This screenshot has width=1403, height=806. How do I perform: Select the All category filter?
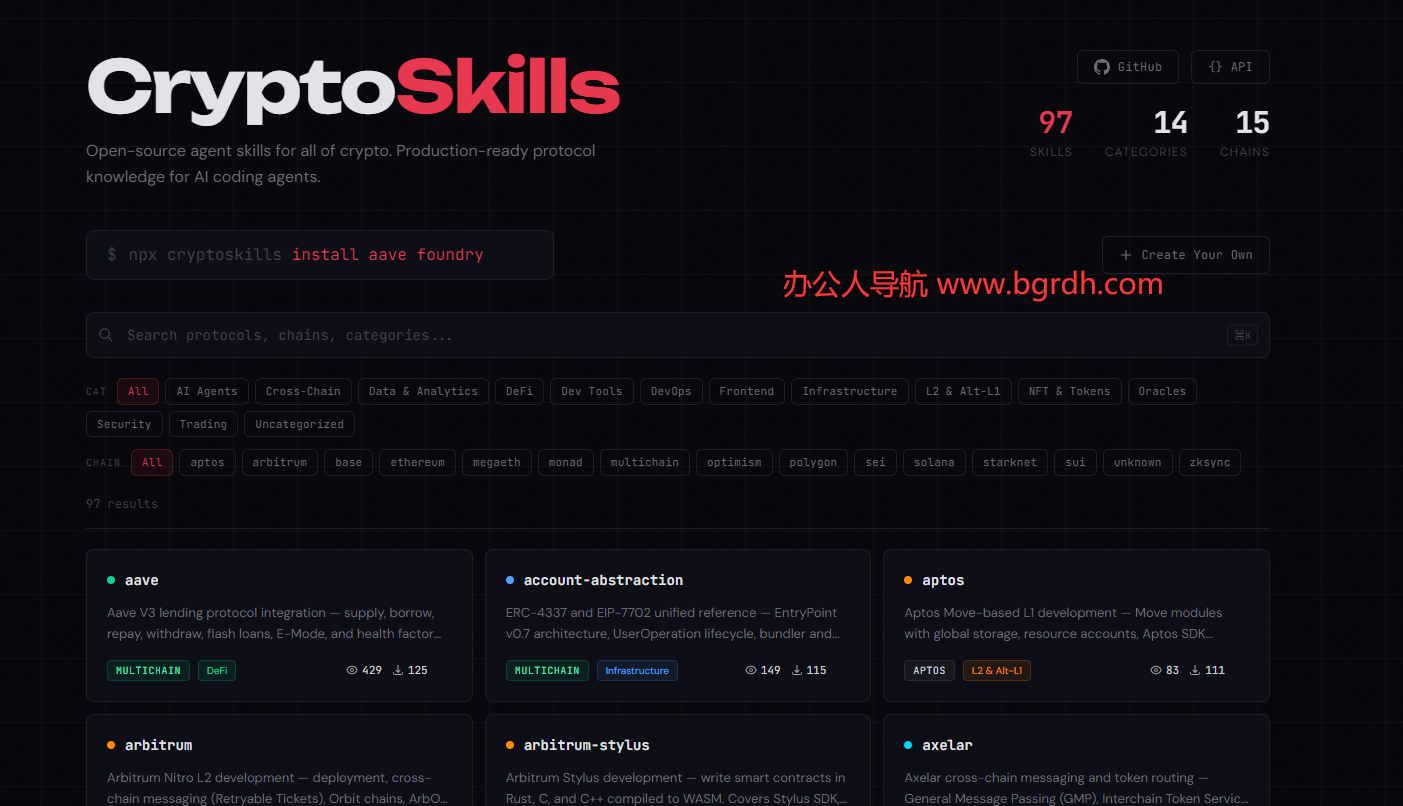(x=138, y=391)
